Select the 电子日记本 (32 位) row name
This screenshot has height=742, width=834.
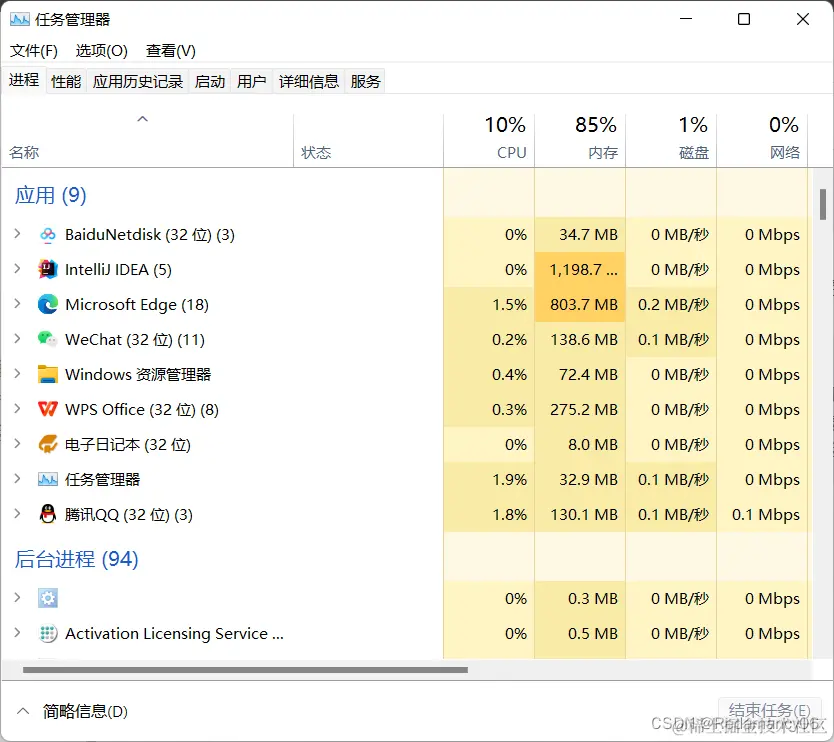point(128,445)
